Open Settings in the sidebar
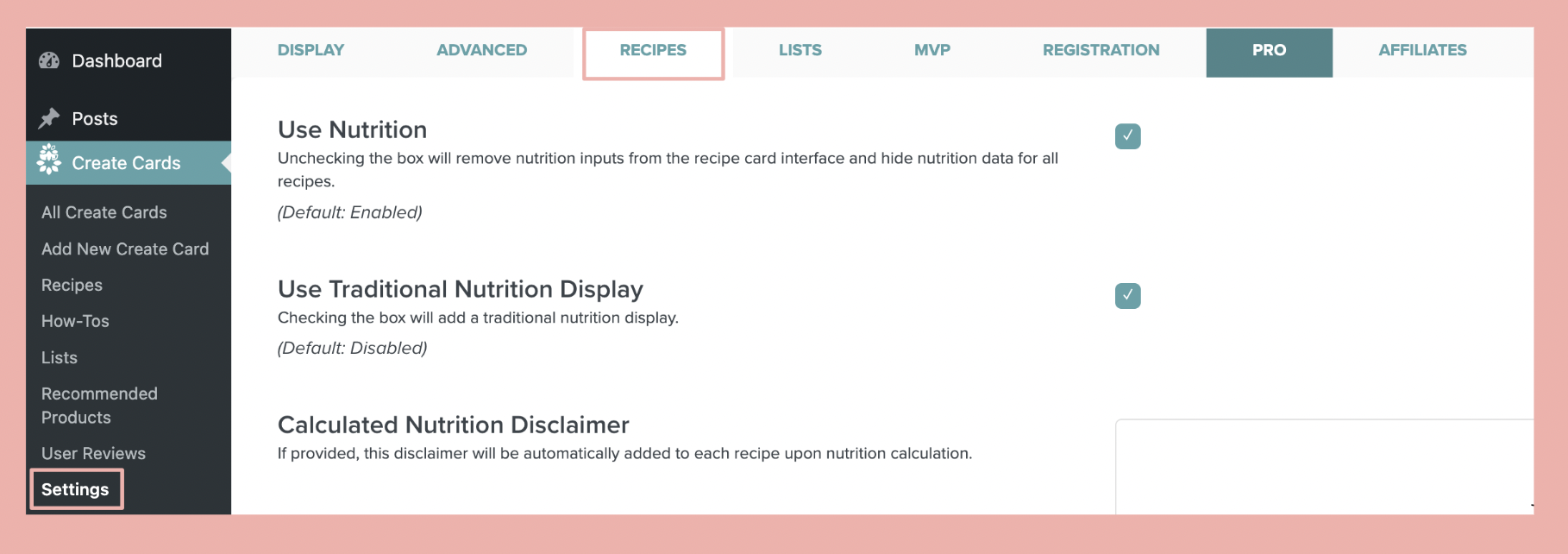Screen dimensions: 1568x554 [75, 489]
